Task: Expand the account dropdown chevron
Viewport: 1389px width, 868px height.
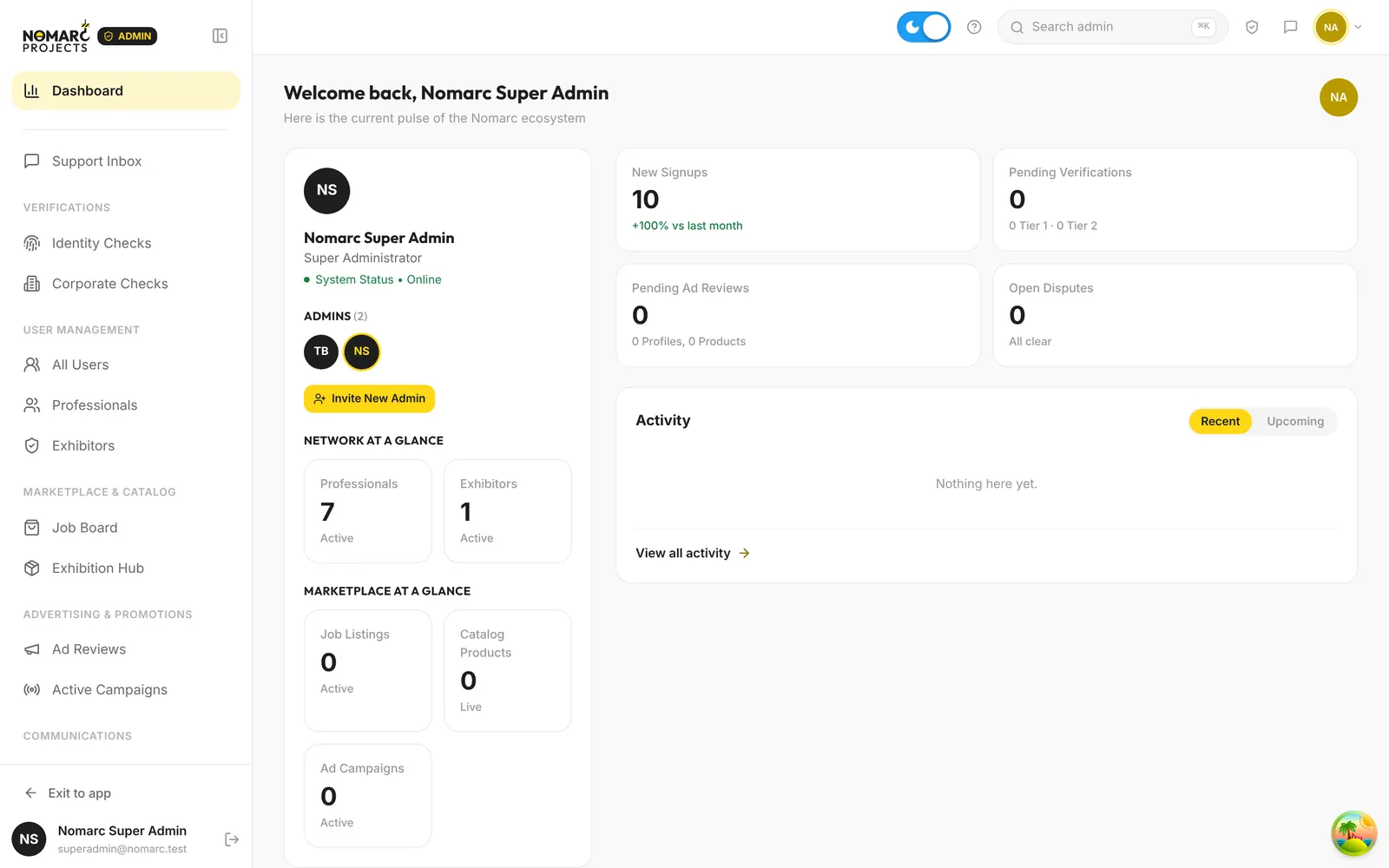Action: point(1359,27)
